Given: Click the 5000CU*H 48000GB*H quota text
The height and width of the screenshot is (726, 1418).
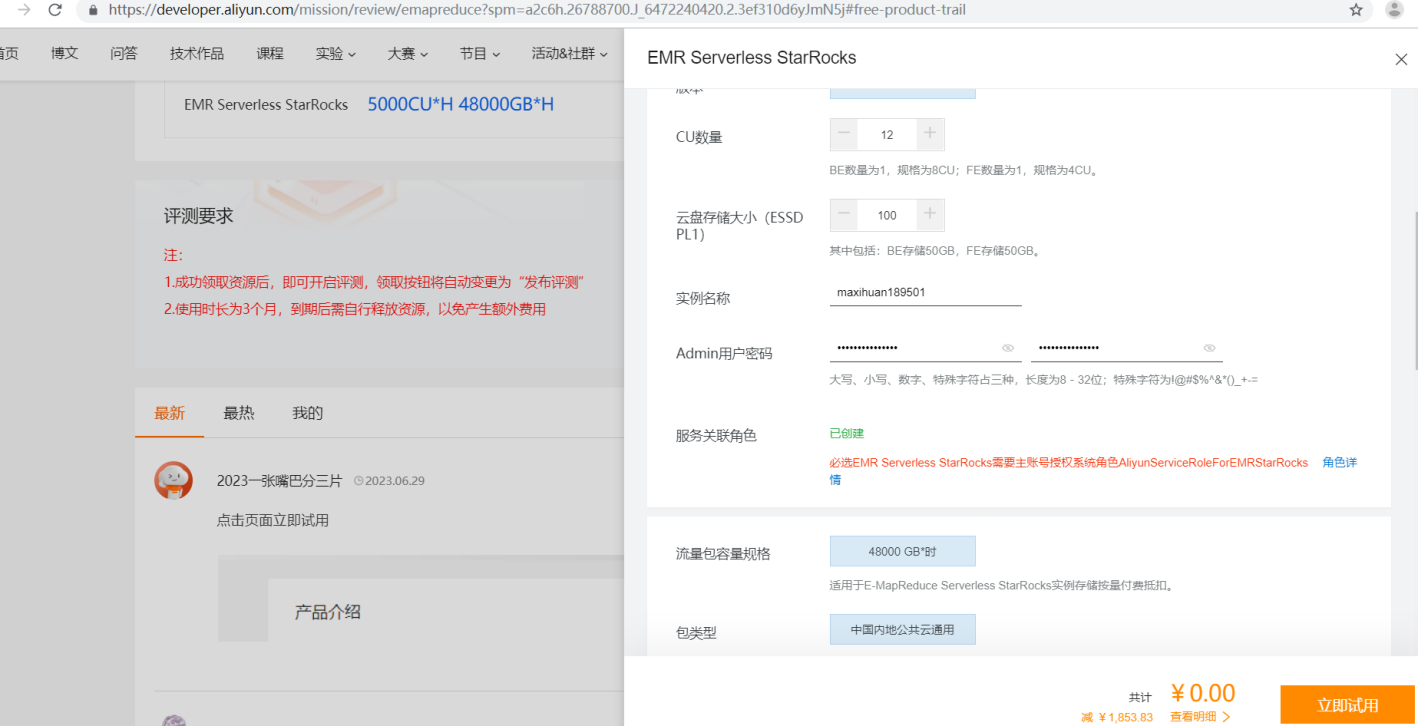Looking at the screenshot, I should pyautogui.click(x=460, y=104).
